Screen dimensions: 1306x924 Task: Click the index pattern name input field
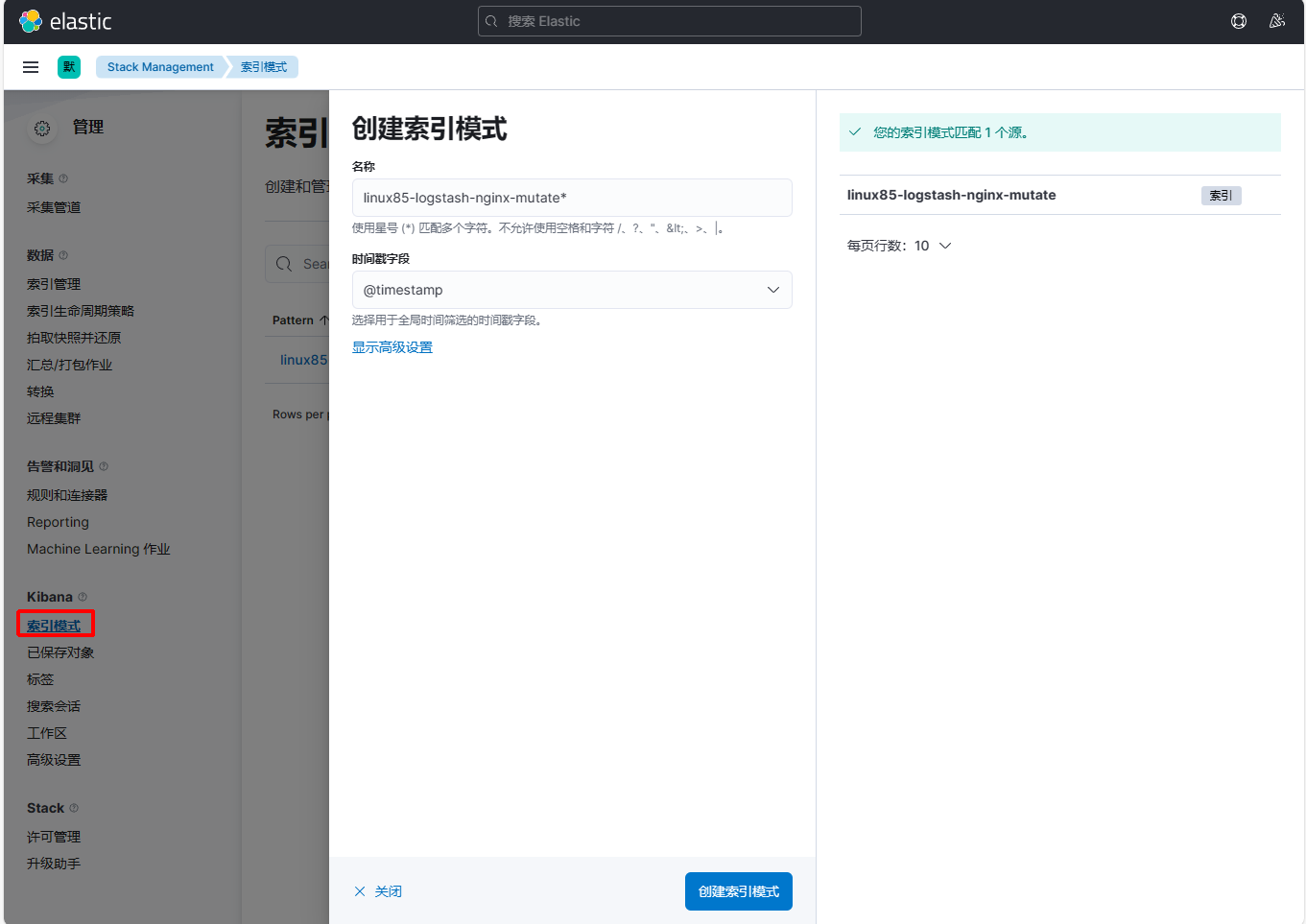(x=572, y=198)
